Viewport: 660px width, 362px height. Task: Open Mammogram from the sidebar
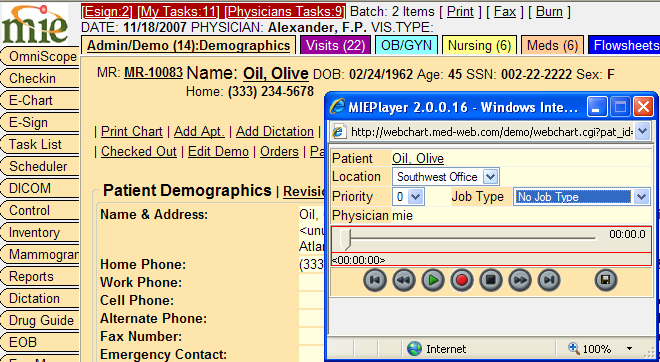click(40, 254)
